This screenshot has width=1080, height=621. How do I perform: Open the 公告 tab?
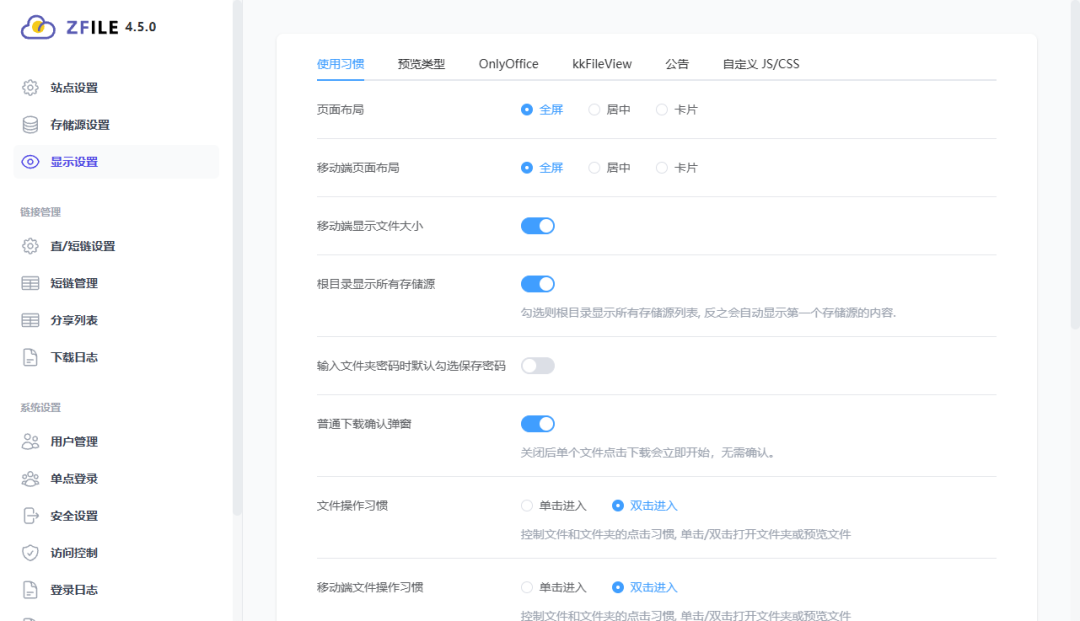coord(677,63)
